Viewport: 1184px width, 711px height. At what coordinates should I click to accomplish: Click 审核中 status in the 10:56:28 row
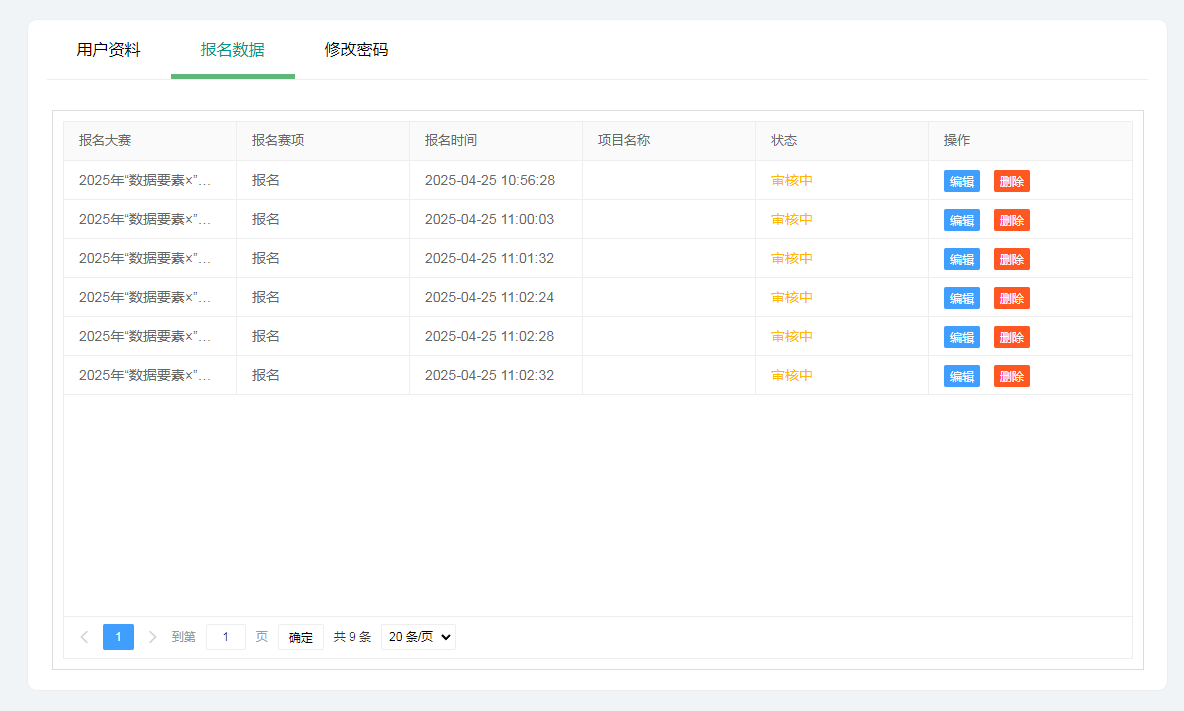(791, 180)
